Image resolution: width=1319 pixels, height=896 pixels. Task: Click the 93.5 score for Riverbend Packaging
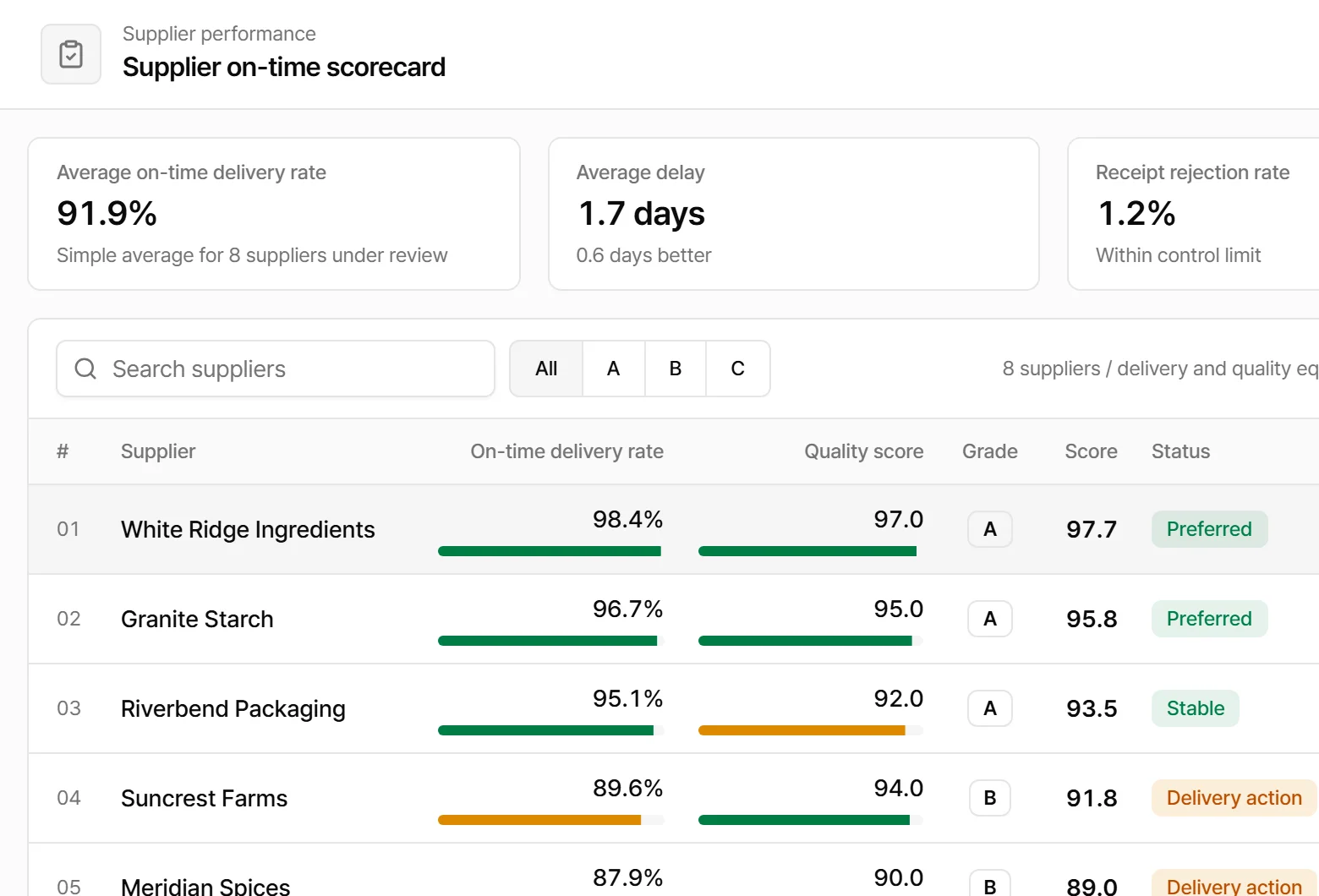(1092, 708)
